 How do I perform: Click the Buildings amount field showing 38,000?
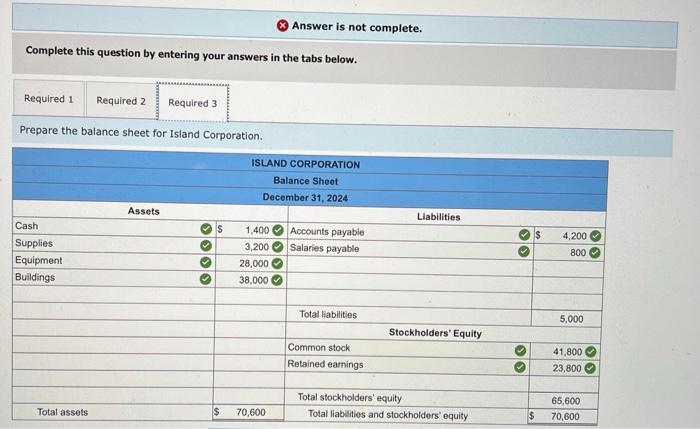tap(251, 280)
